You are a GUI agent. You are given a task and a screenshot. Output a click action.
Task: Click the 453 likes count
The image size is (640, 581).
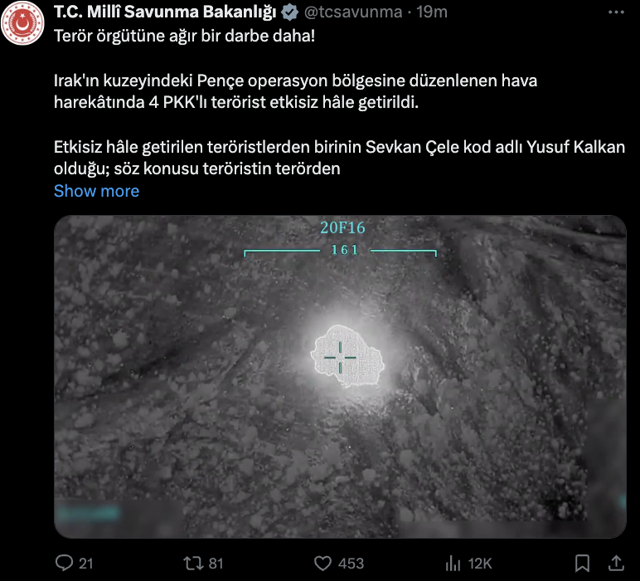(351, 563)
